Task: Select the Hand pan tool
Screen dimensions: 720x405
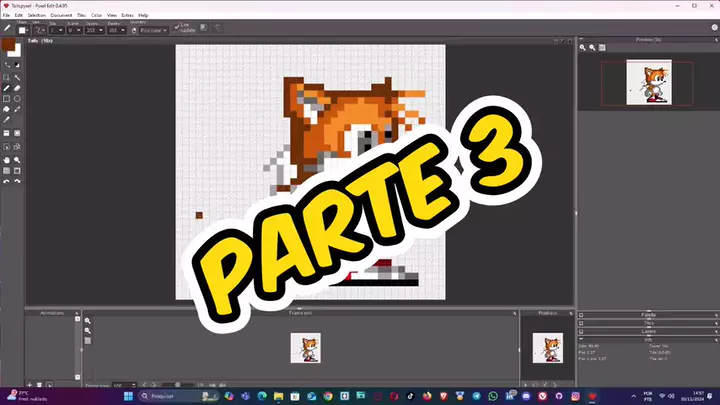Action: point(7,159)
